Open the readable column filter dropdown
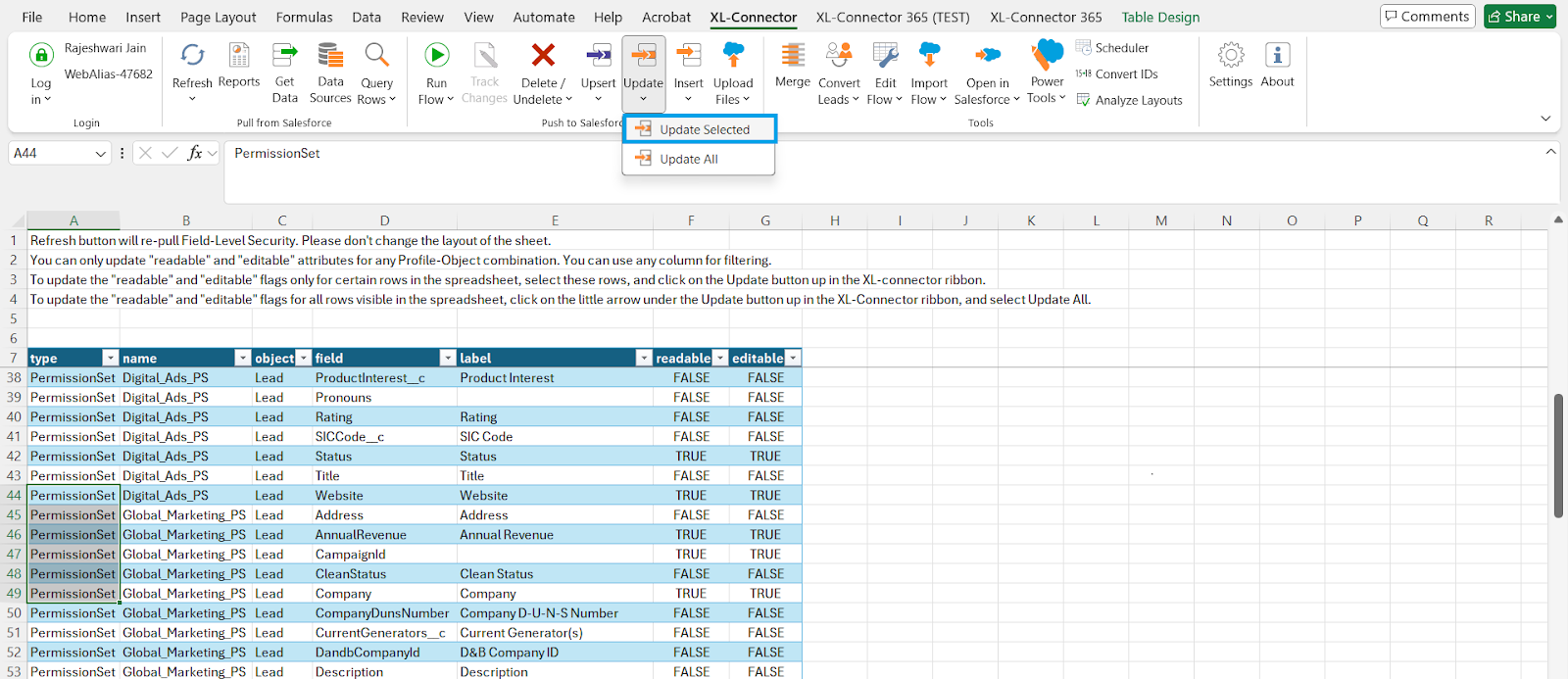Image resolution: width=1568 pixels, height=679 pixels. [x=720, y=358]
